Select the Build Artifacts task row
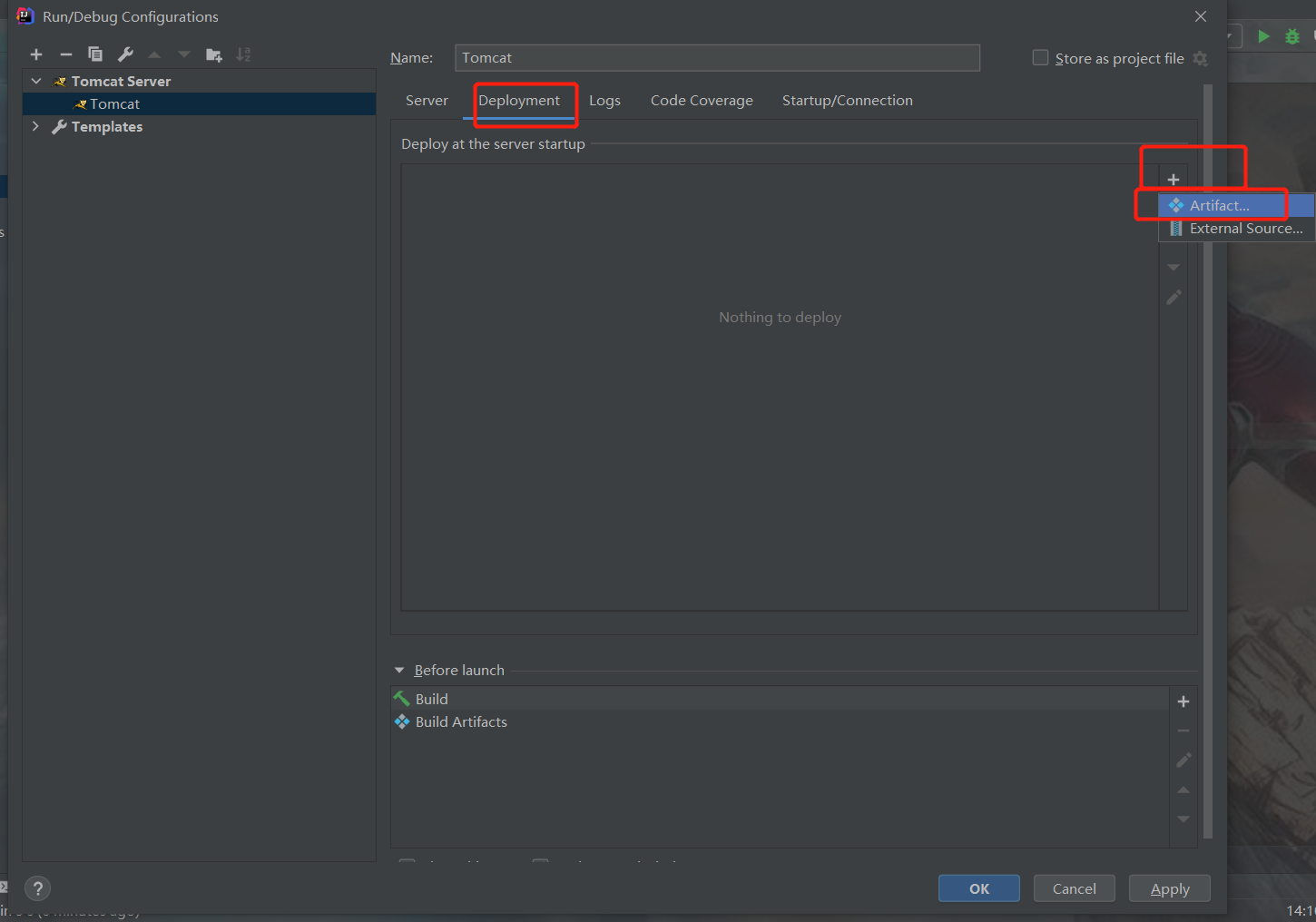The height and width of the screenshot is (922, 1316). [780, 722]
